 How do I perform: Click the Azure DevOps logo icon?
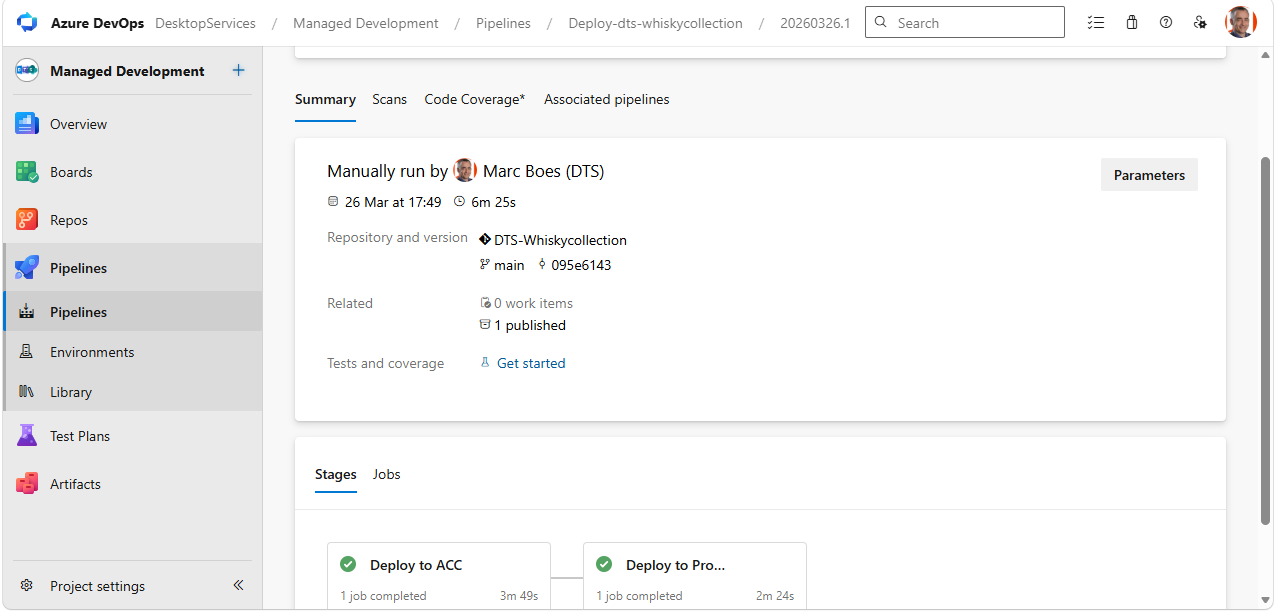26,22
